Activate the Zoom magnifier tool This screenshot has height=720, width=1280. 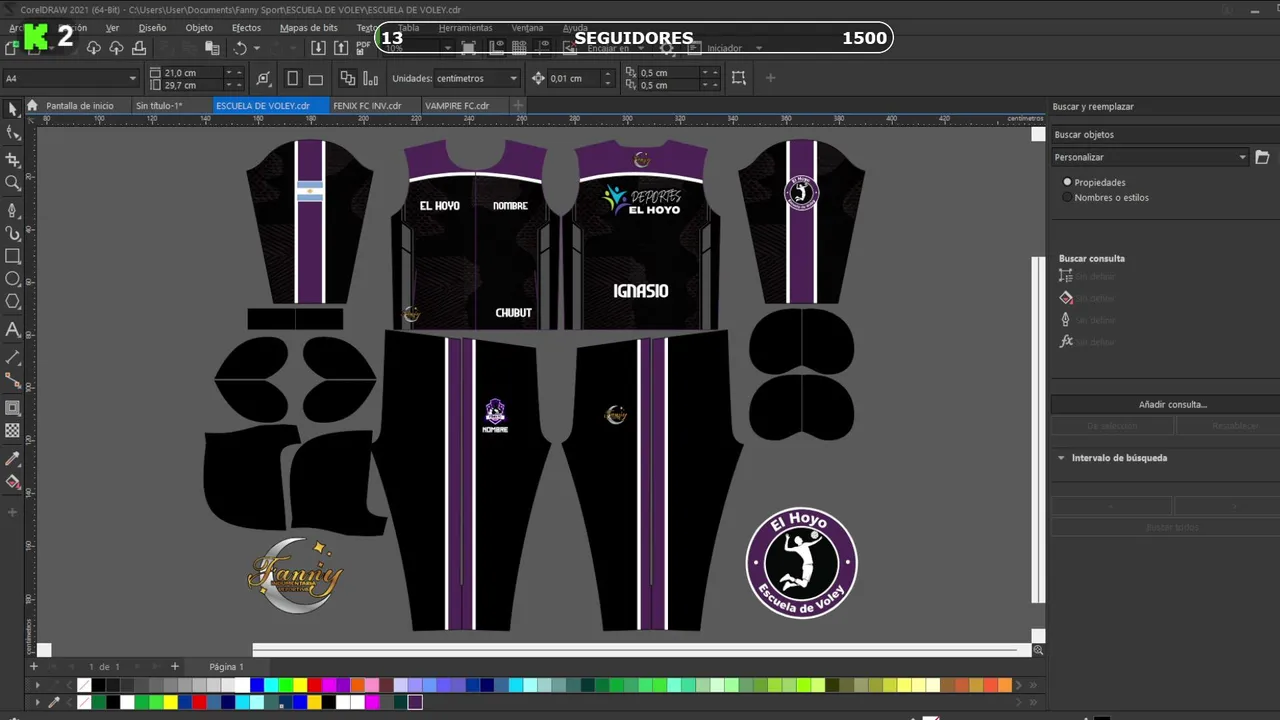point(12,183)
